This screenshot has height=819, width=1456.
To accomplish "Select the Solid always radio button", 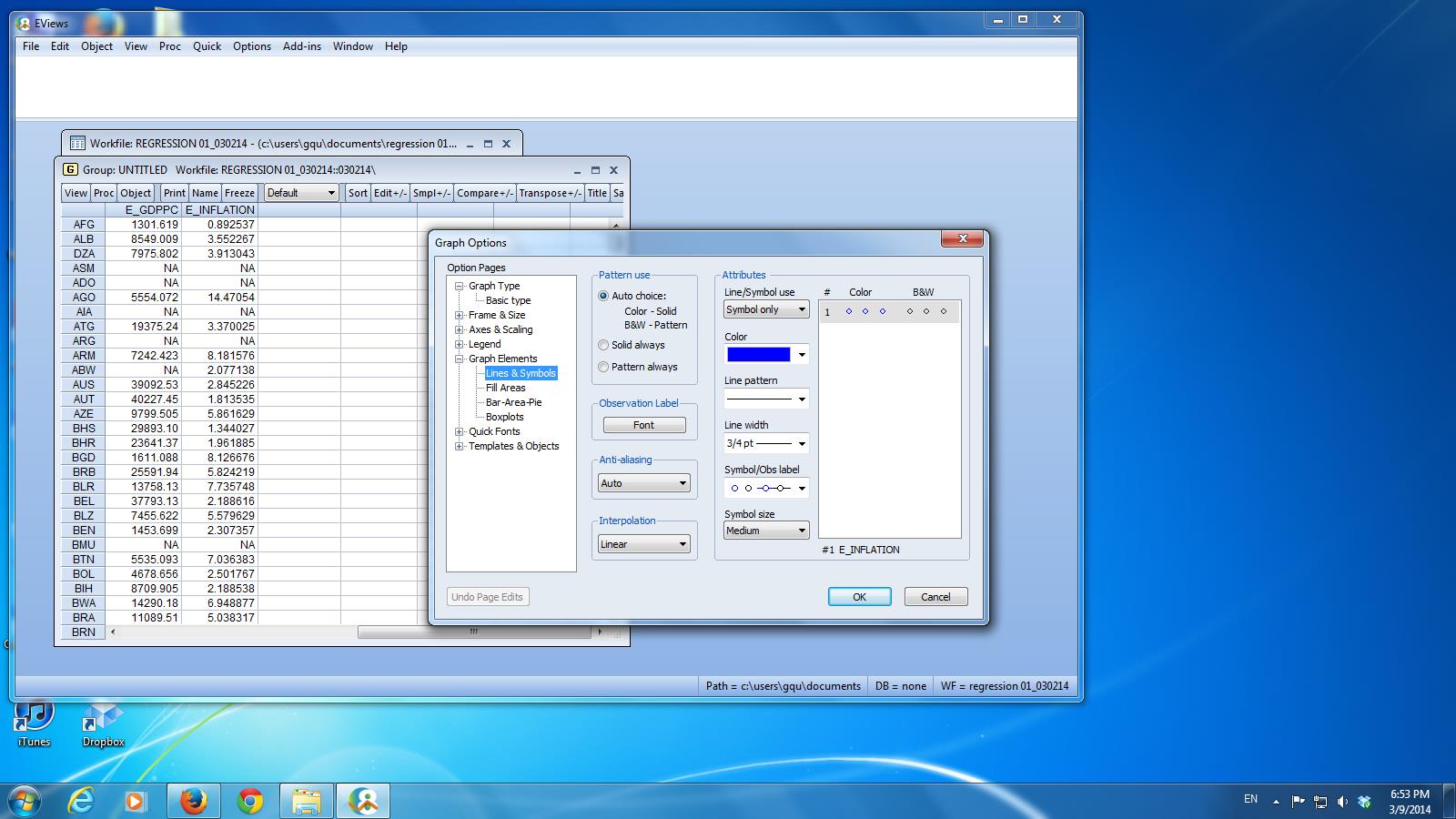I will 603,345.
